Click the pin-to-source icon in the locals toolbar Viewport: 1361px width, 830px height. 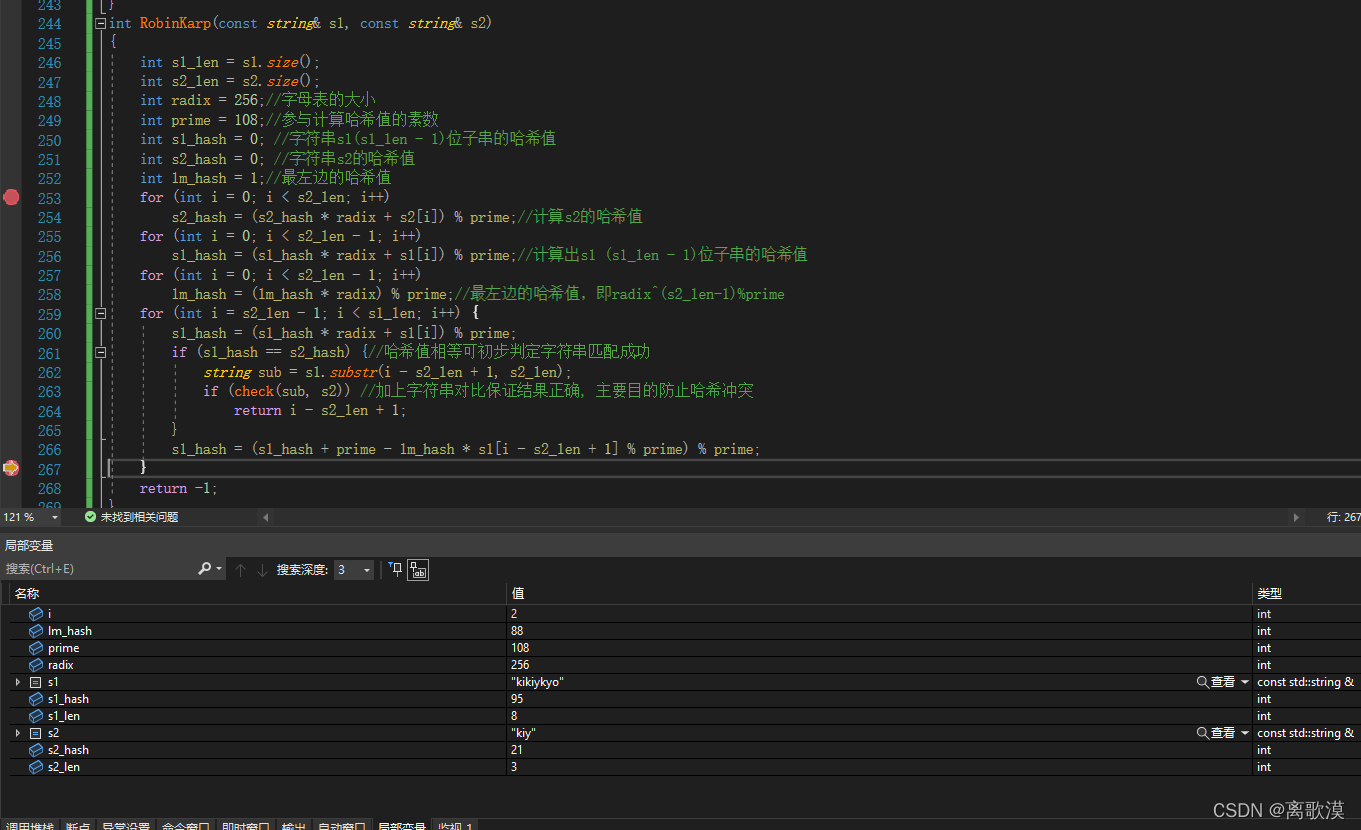pos(394,569)
